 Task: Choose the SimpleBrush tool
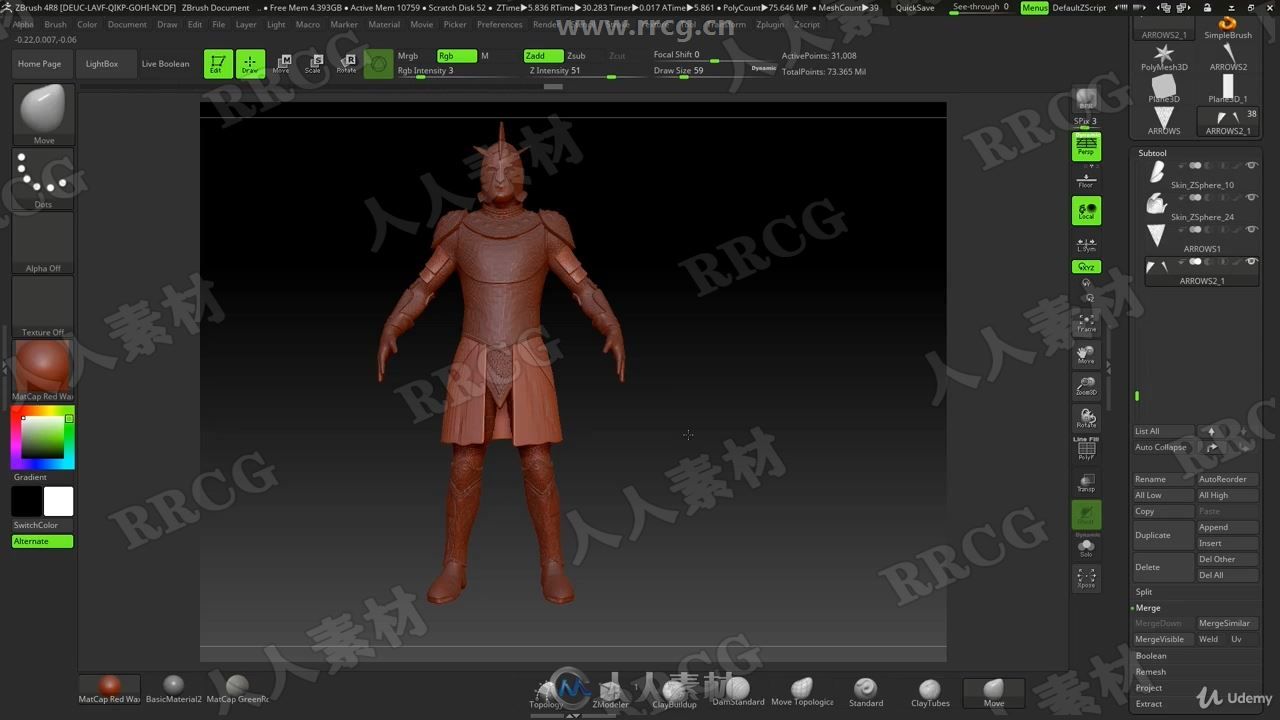point(1228,26)
